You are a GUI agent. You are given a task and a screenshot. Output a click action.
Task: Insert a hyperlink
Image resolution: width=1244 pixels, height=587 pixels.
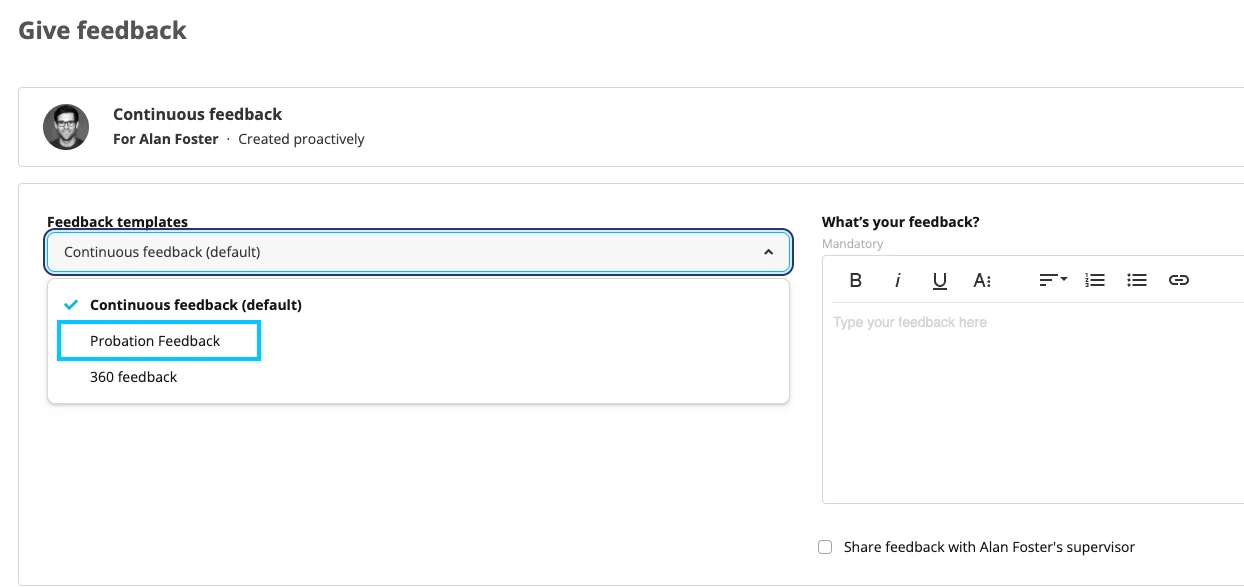[1179, 280]
